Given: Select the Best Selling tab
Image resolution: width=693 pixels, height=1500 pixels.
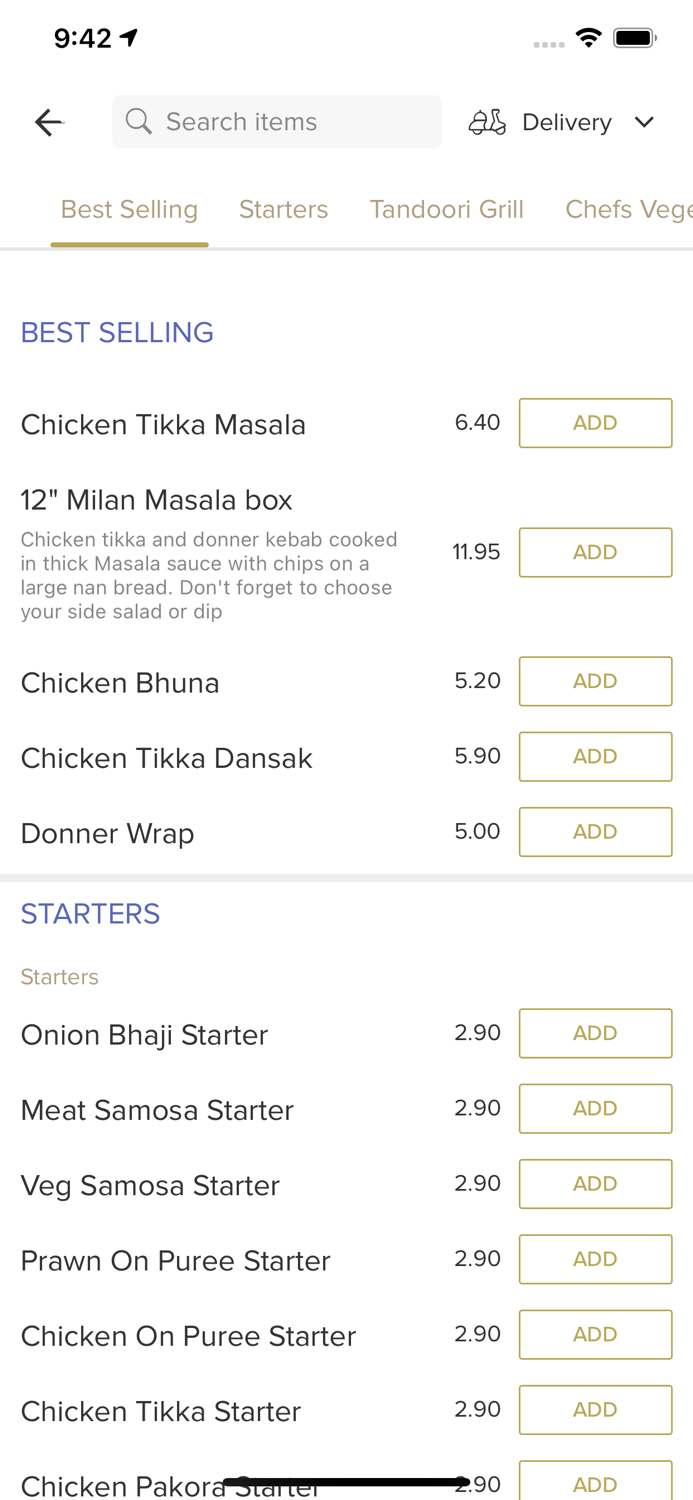Looking at the screenshot, I should (x=129, y=209).
